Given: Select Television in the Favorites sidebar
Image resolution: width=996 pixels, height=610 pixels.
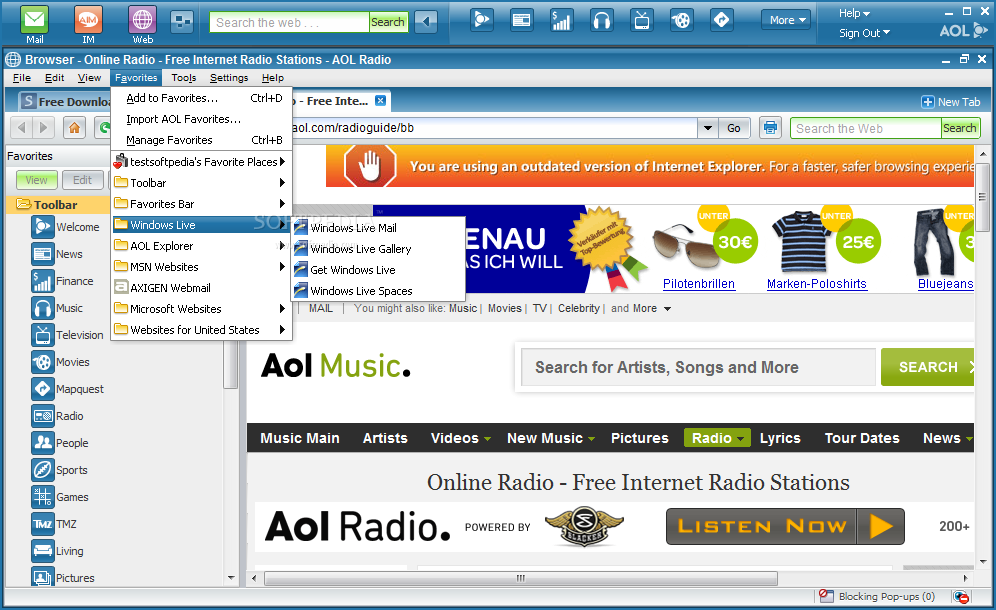Looking at the screenshot, I should [67, 335].
